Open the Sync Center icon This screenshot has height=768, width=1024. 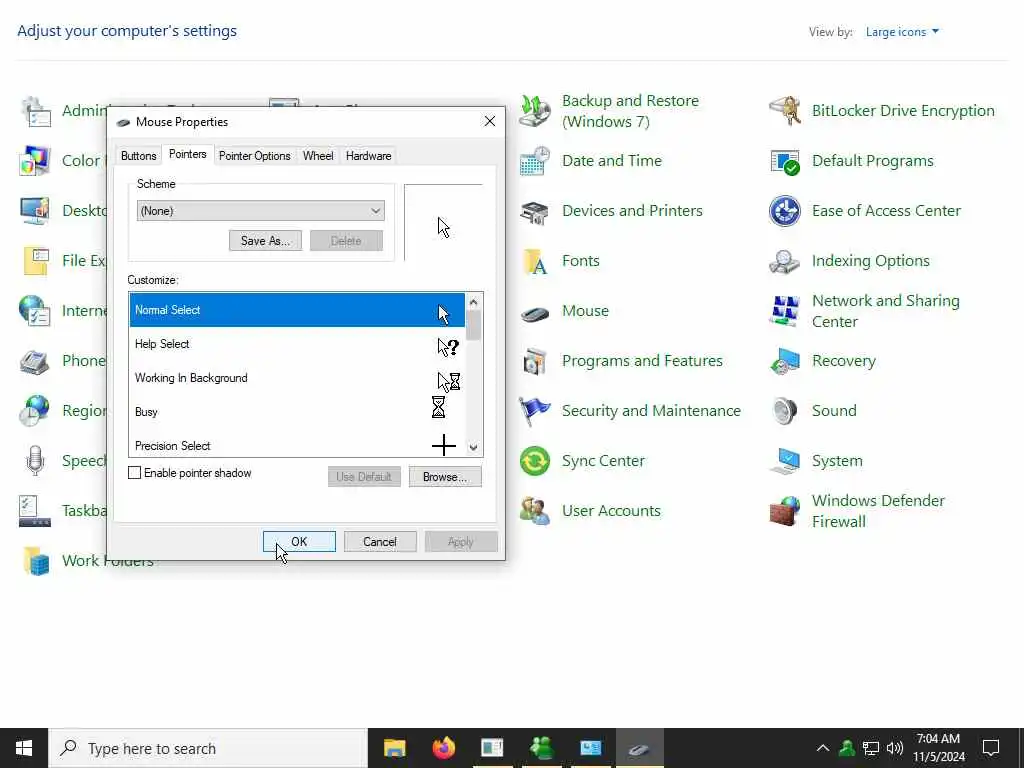pos(535,461)
